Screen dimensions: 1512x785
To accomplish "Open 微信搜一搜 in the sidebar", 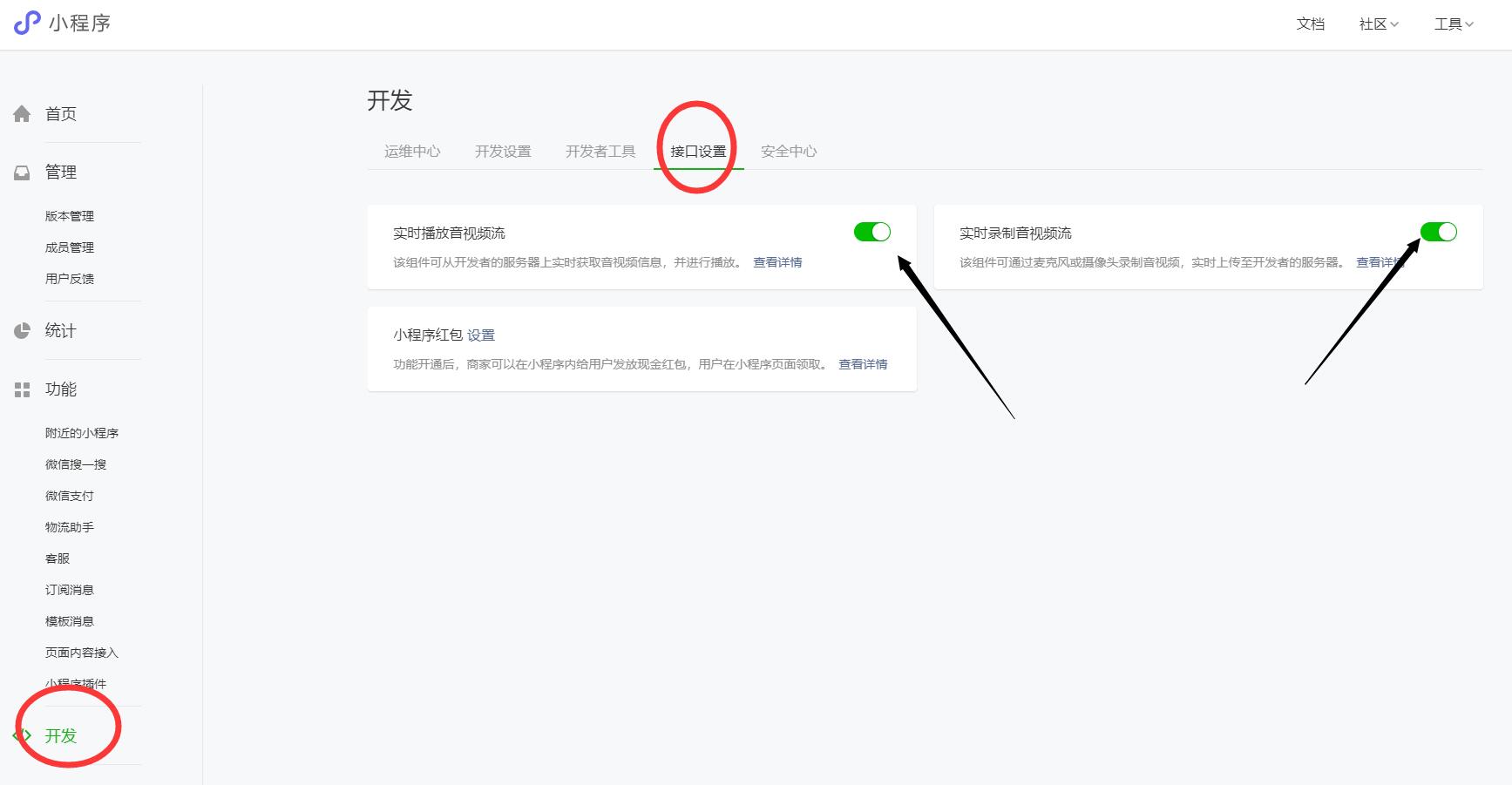I will click(76, 464).
